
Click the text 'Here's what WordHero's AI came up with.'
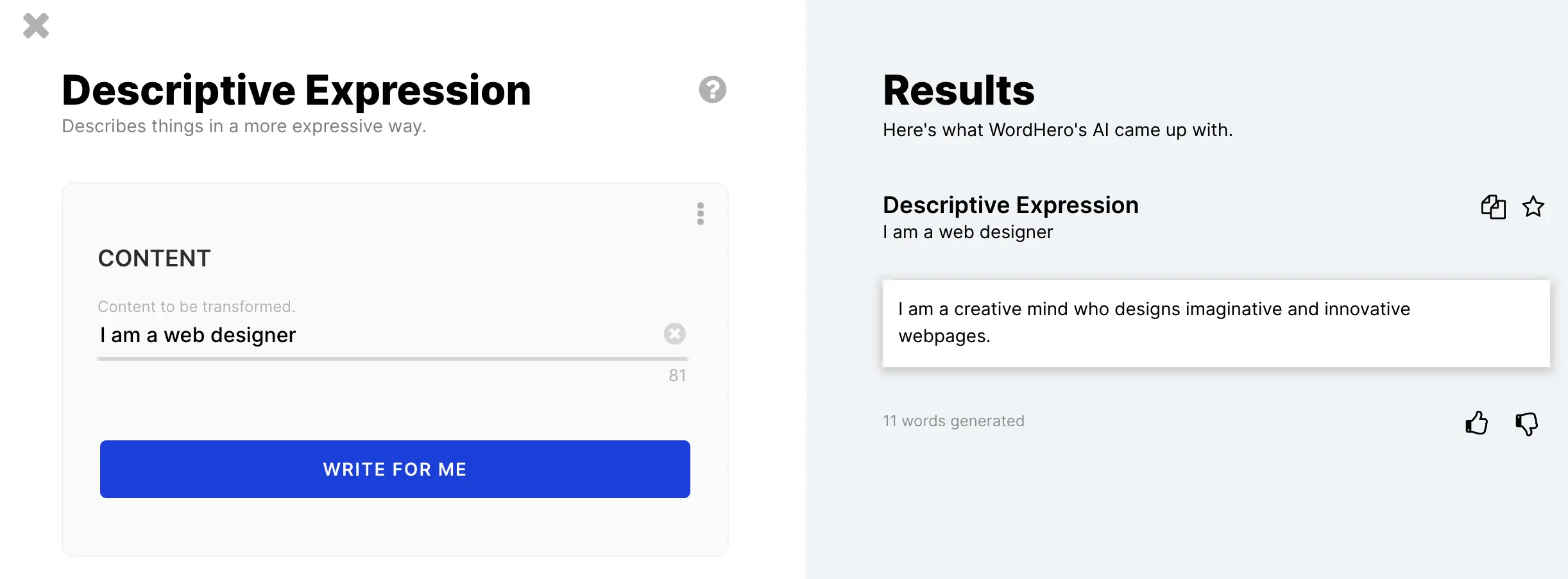click(x=1057, y=130)
